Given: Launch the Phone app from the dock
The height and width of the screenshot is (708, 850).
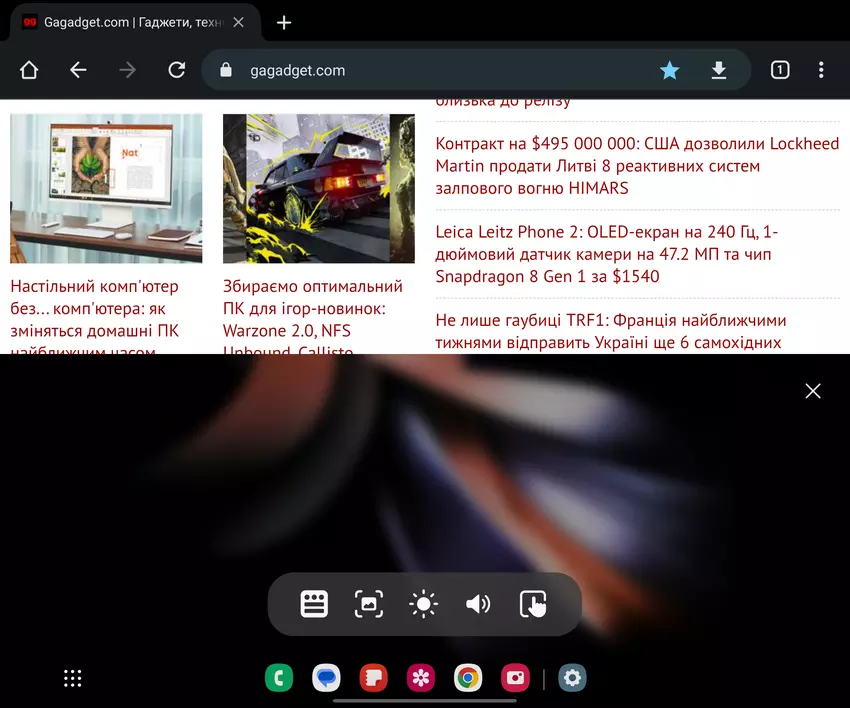Looking at the screenshot, I should (x=279, y=678).
